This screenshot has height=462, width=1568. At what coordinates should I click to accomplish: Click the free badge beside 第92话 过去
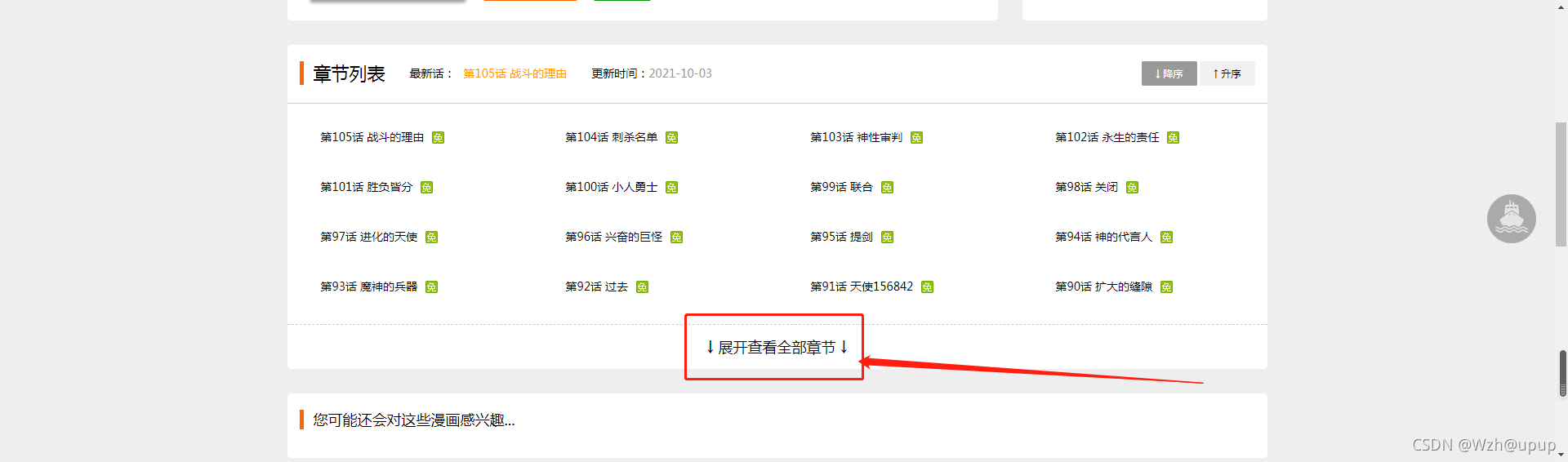tap(642, 287)
